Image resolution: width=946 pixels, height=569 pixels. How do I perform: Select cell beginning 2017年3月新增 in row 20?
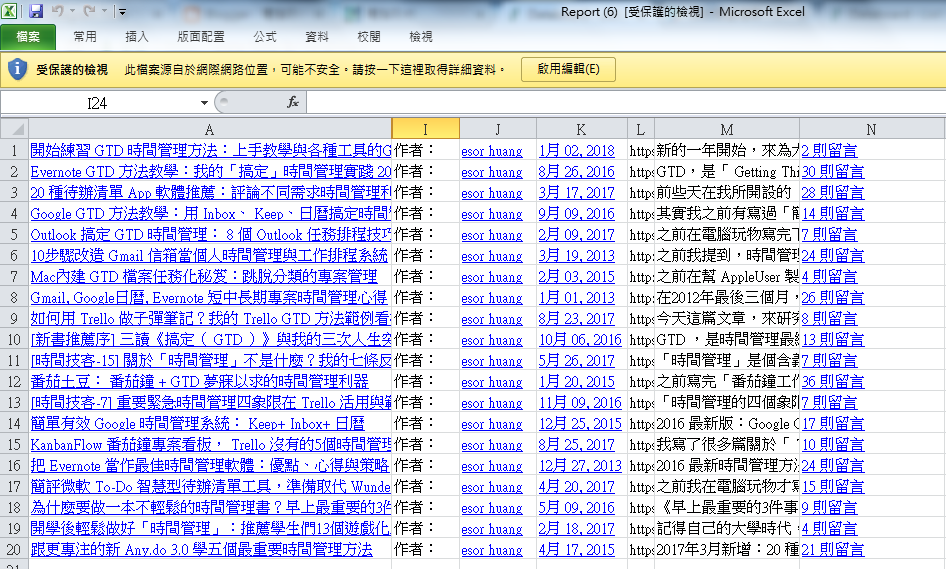727,550
